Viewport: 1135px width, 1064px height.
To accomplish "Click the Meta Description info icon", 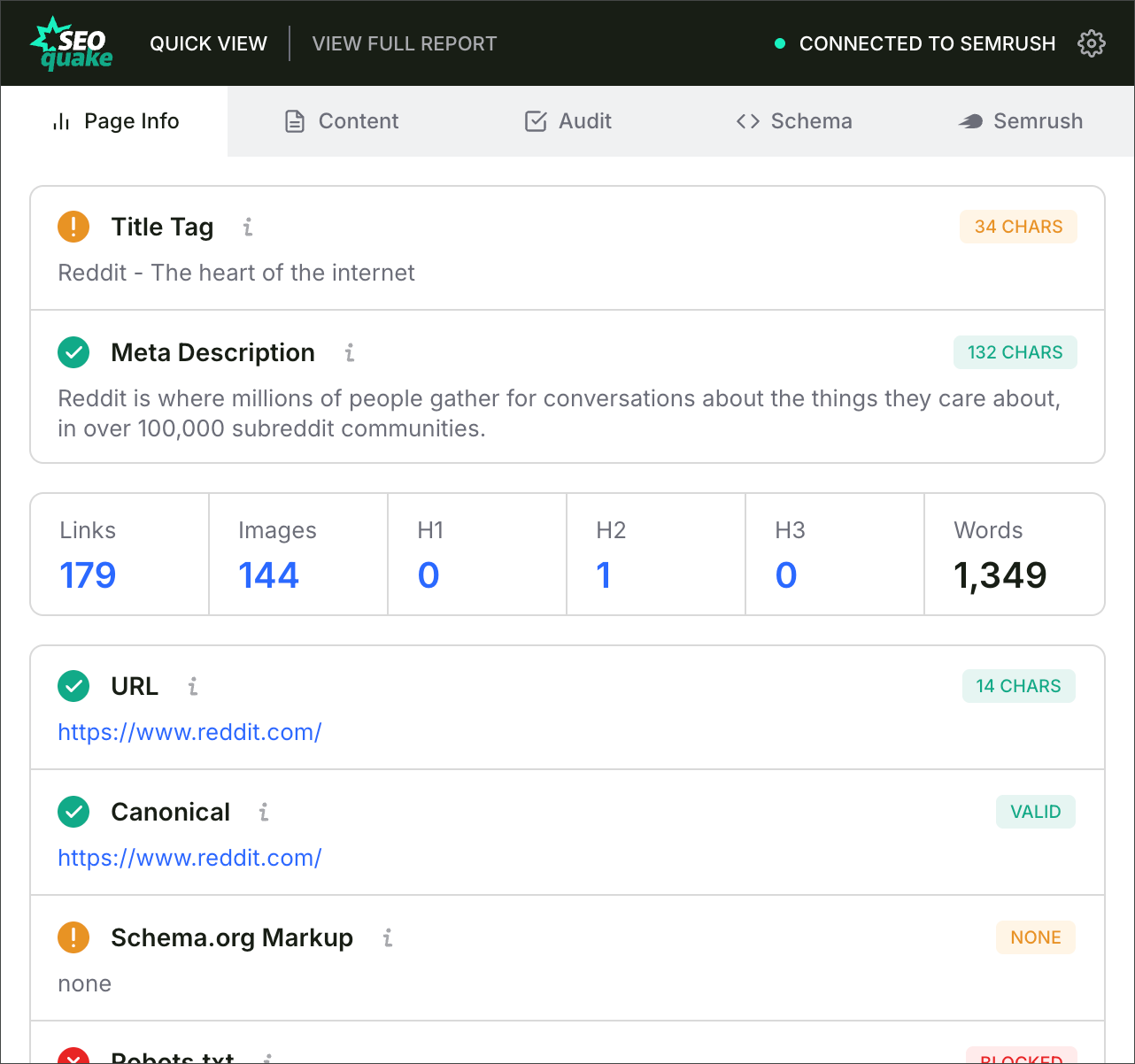I will (x=350, y=353).
